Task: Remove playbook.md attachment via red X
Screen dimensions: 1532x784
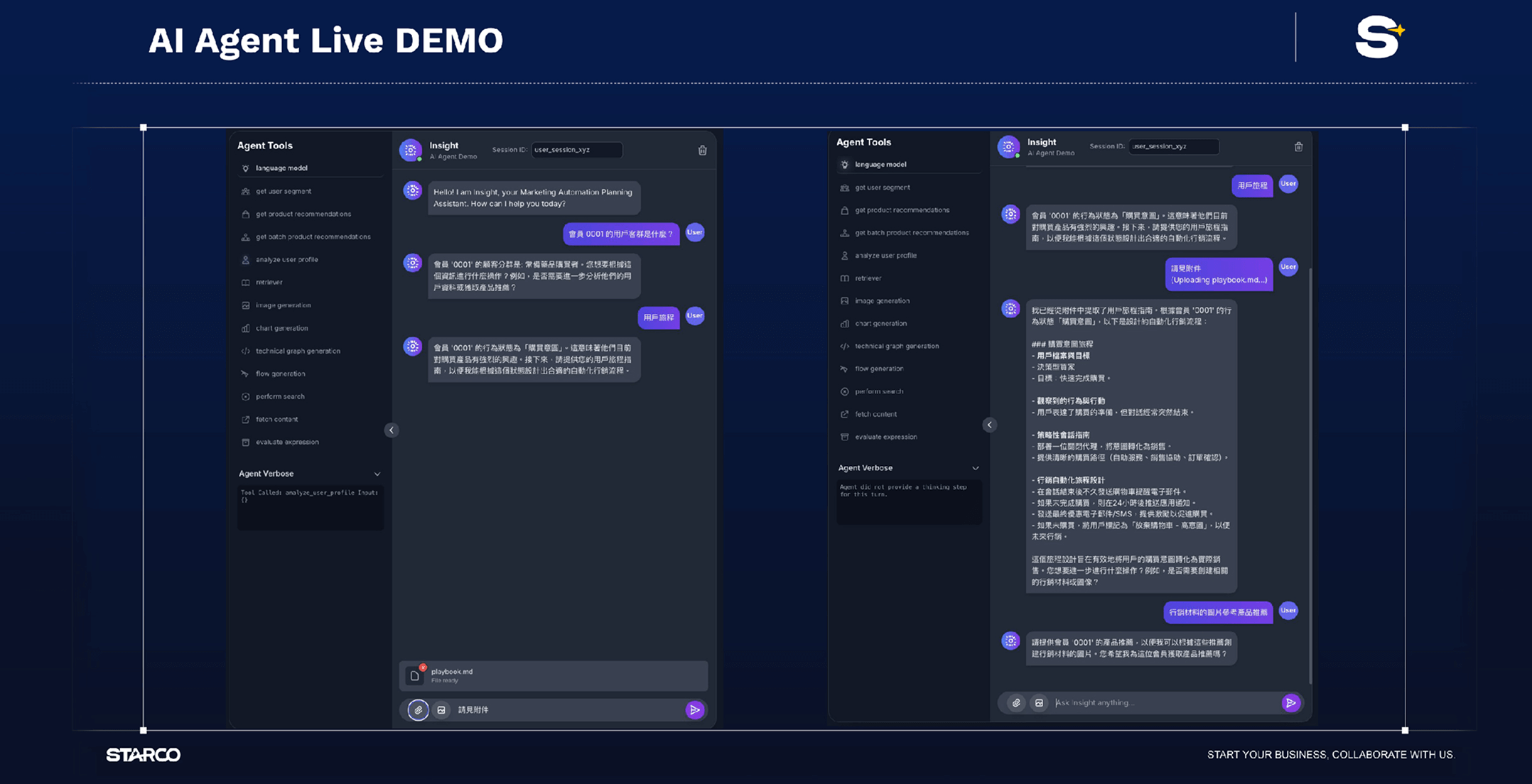Action: coord(423,668)
